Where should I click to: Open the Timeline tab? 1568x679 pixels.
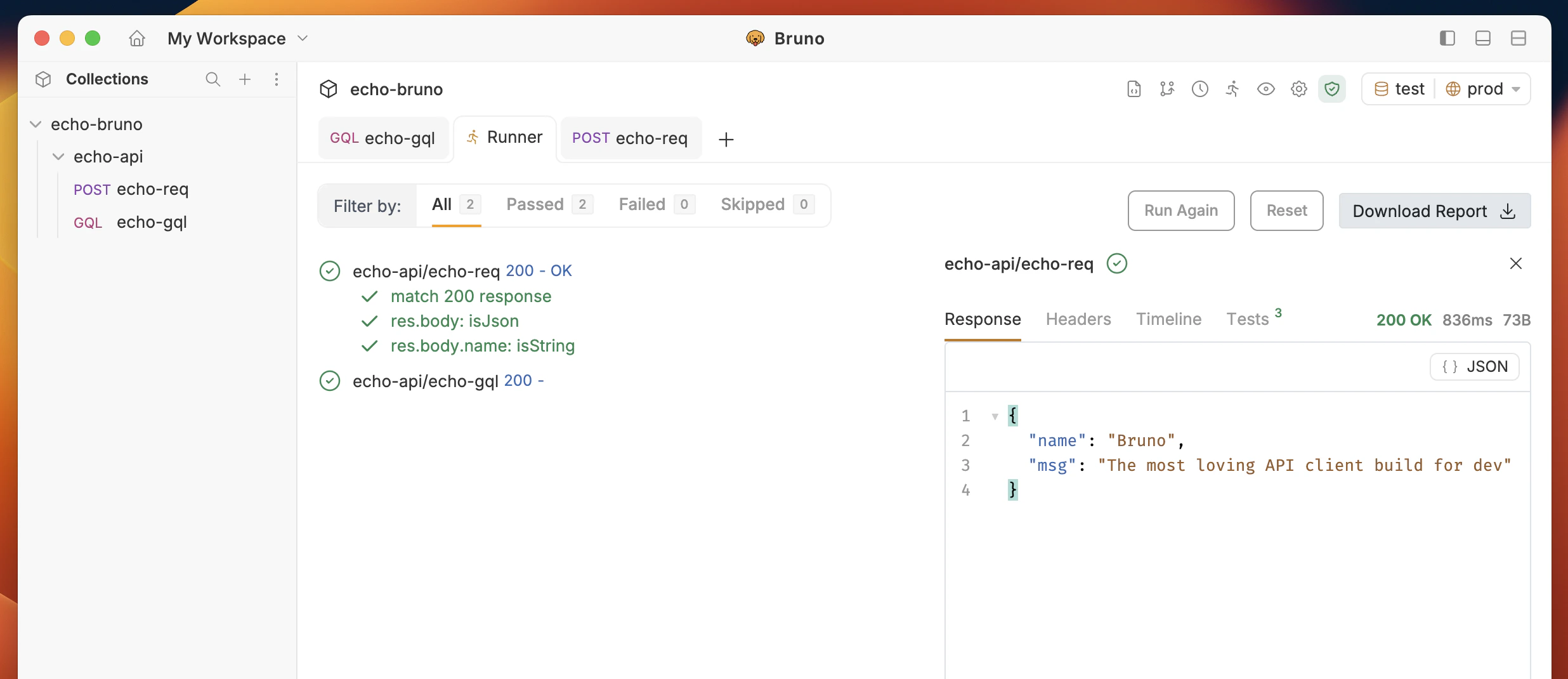click(1168, 319)
